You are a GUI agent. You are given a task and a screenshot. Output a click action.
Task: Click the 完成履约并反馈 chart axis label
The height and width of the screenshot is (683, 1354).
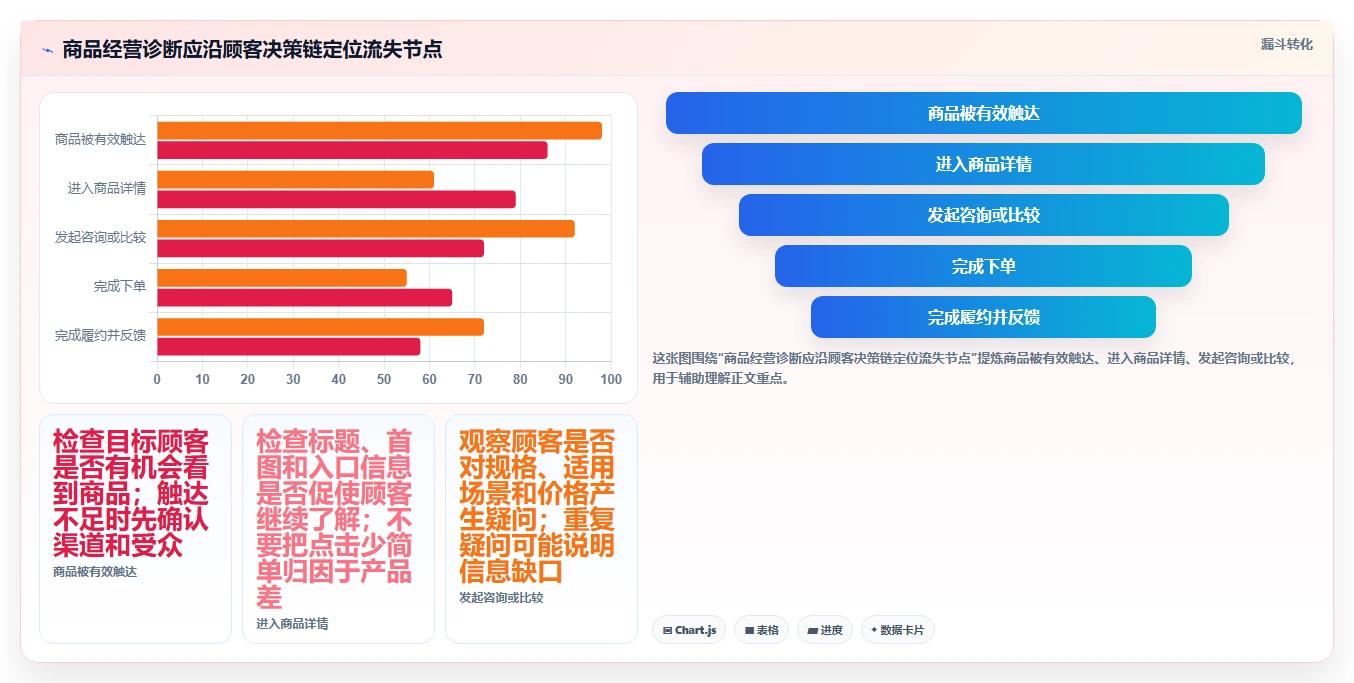coord(100,336)
